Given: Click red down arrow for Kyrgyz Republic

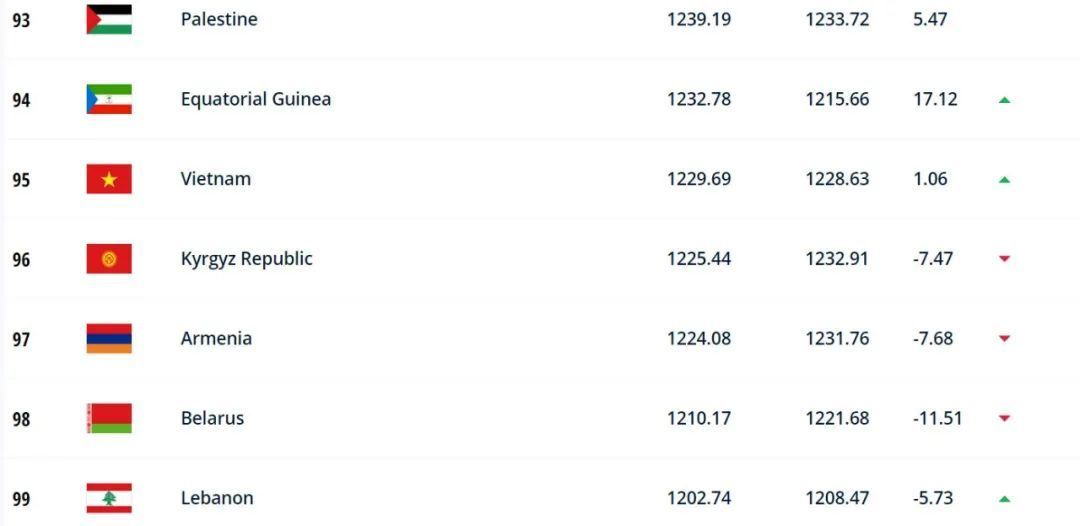Looking at the screenshot, I should (1004, 259).
